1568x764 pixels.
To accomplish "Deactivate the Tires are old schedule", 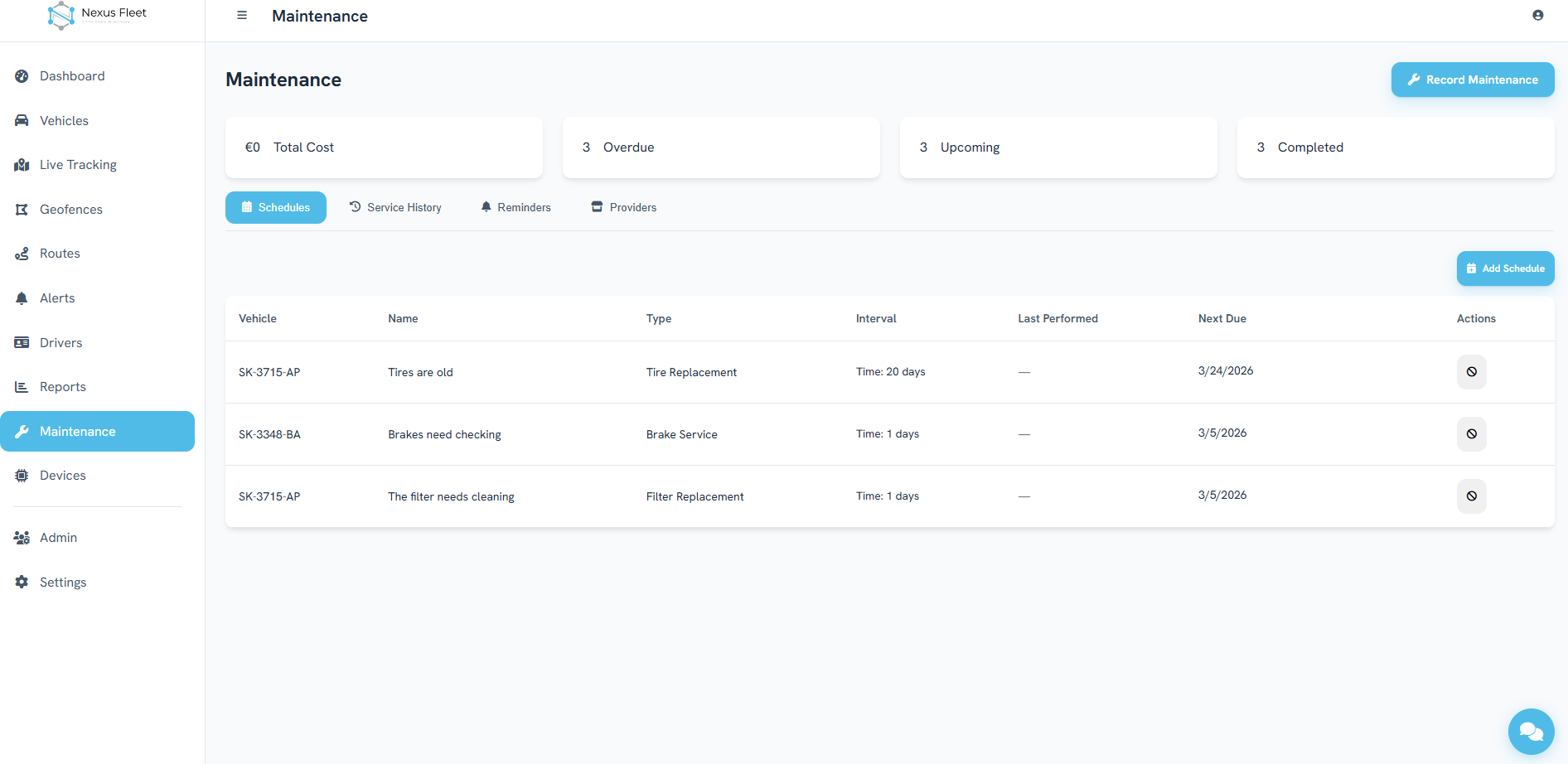I will (x=1471, y=372).
